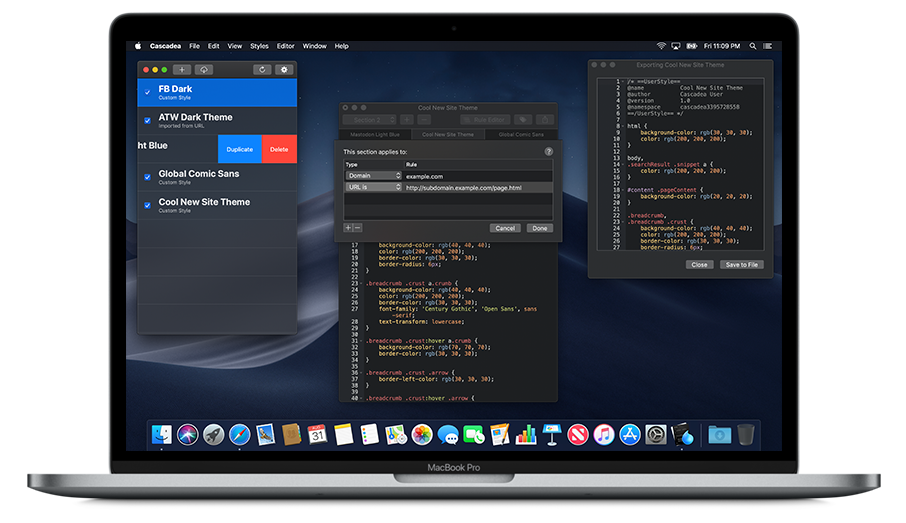Open the Styles menu

tap(259, 46)
